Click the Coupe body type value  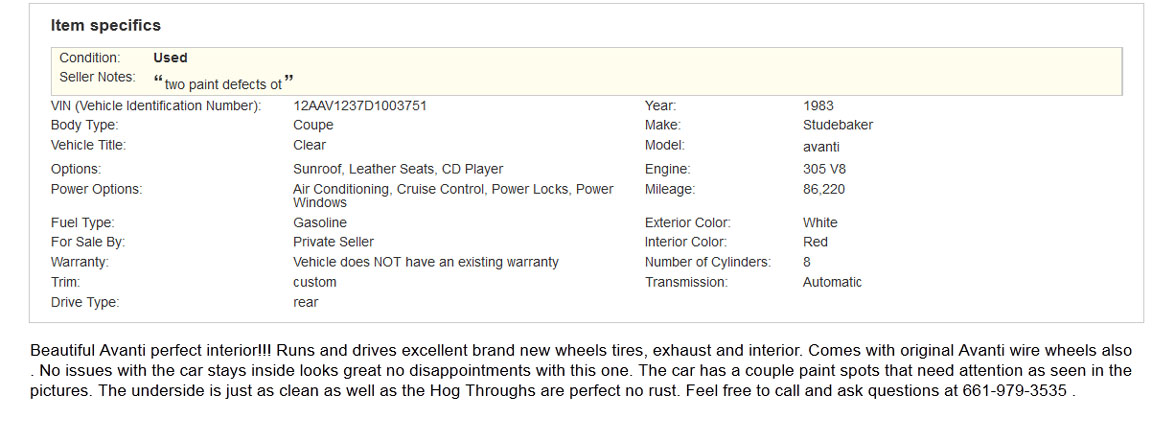(313, 126)
